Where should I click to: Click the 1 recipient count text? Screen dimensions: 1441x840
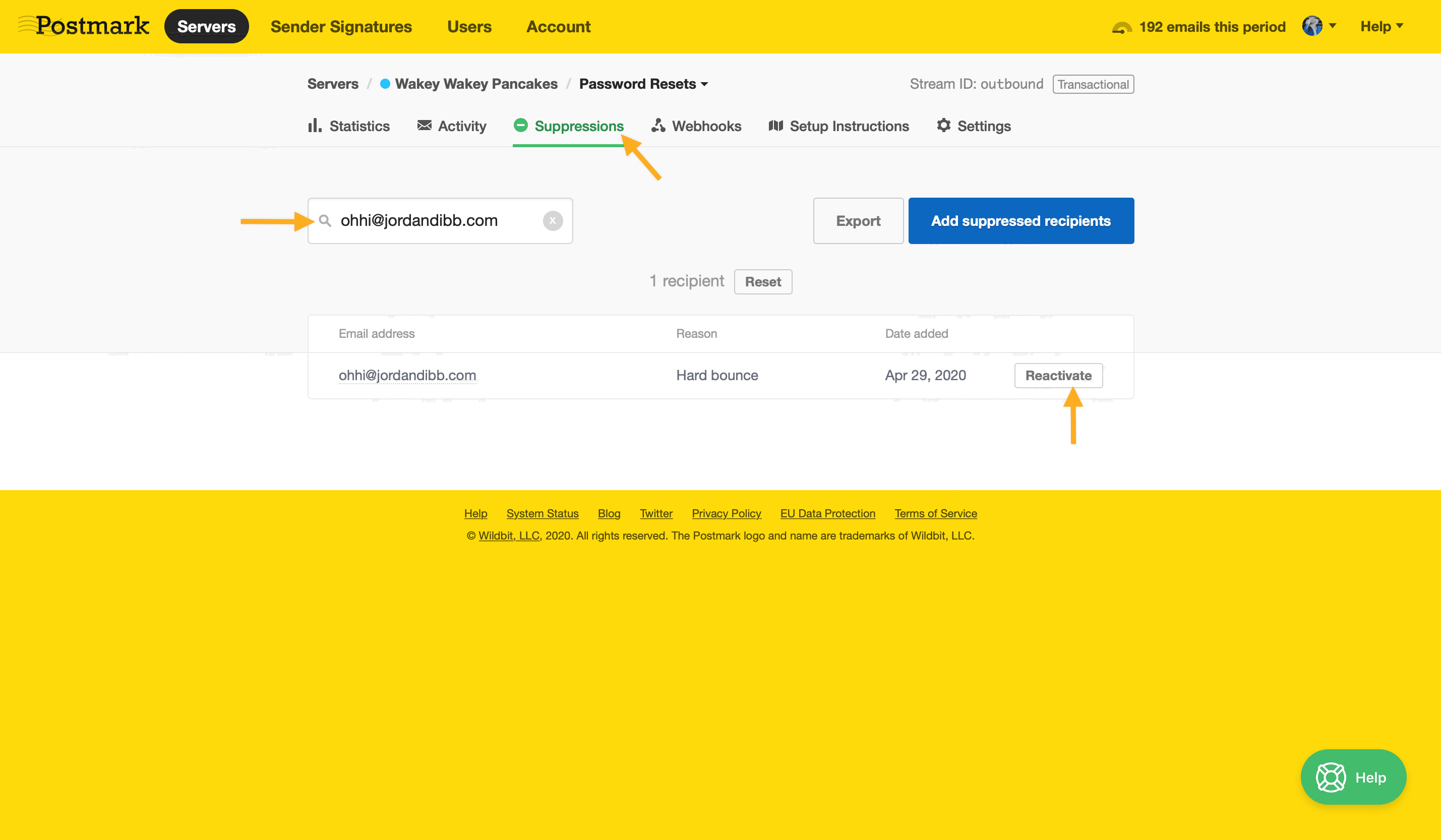pos(686,281)
